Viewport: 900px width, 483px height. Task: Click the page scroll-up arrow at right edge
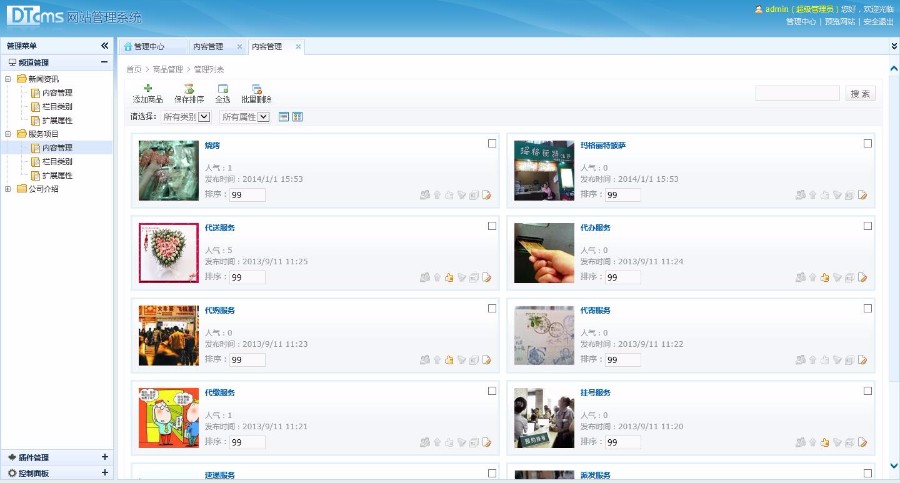(894, 68)
